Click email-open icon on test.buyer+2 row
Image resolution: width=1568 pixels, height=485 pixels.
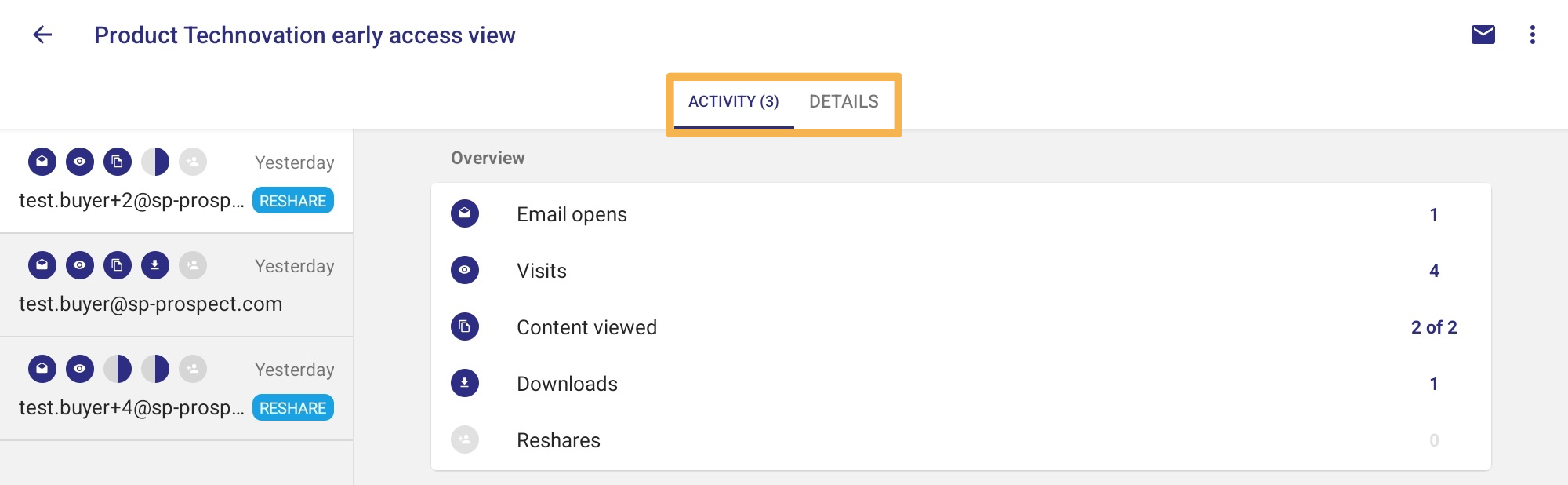tap(42, 162)
